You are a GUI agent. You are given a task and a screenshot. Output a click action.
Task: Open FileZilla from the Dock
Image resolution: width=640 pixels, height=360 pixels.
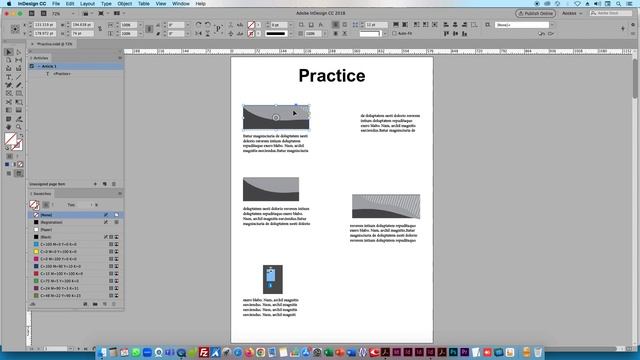click(x=204, y=352)
